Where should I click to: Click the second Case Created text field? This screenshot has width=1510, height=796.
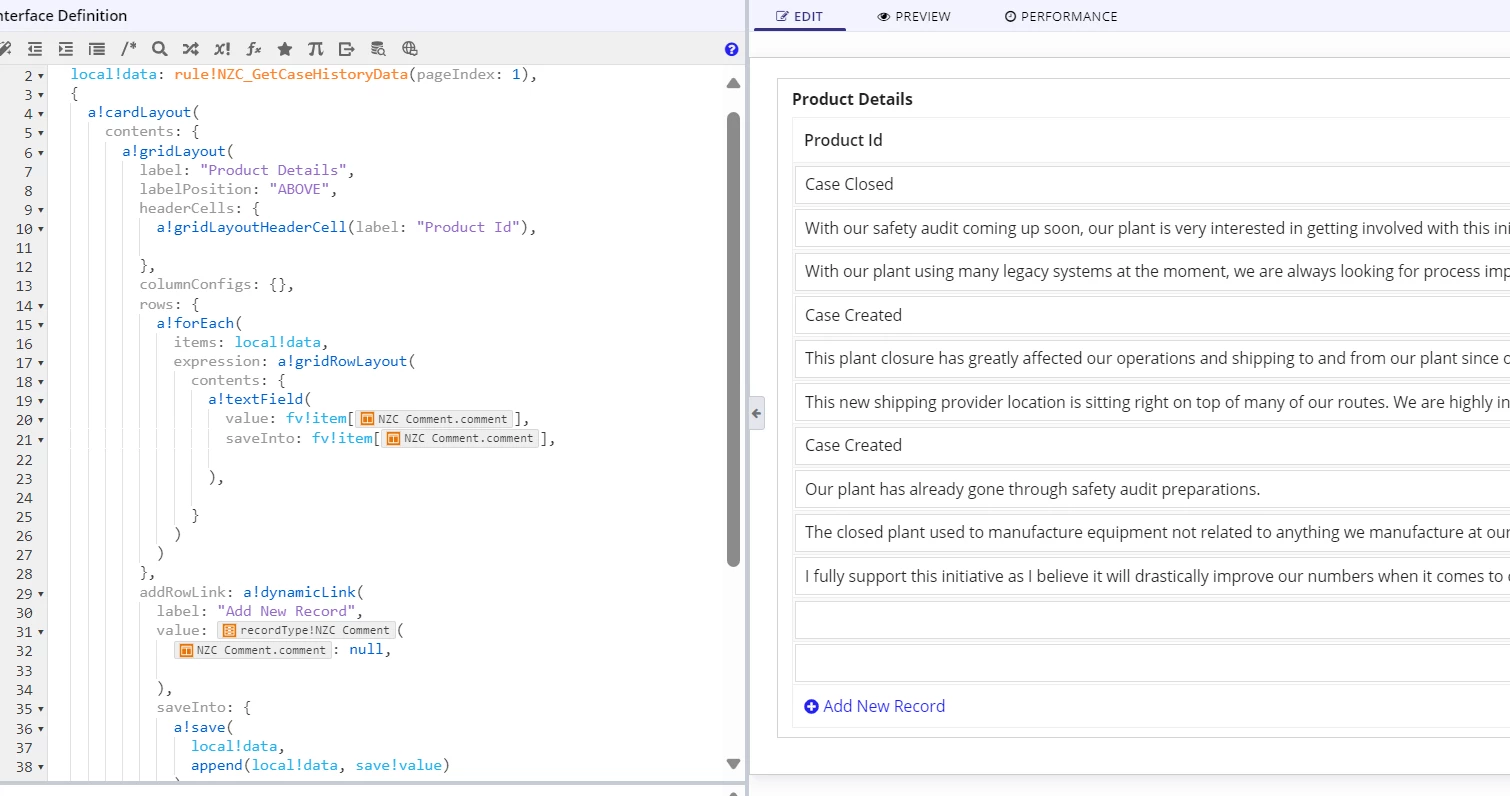1152,445
